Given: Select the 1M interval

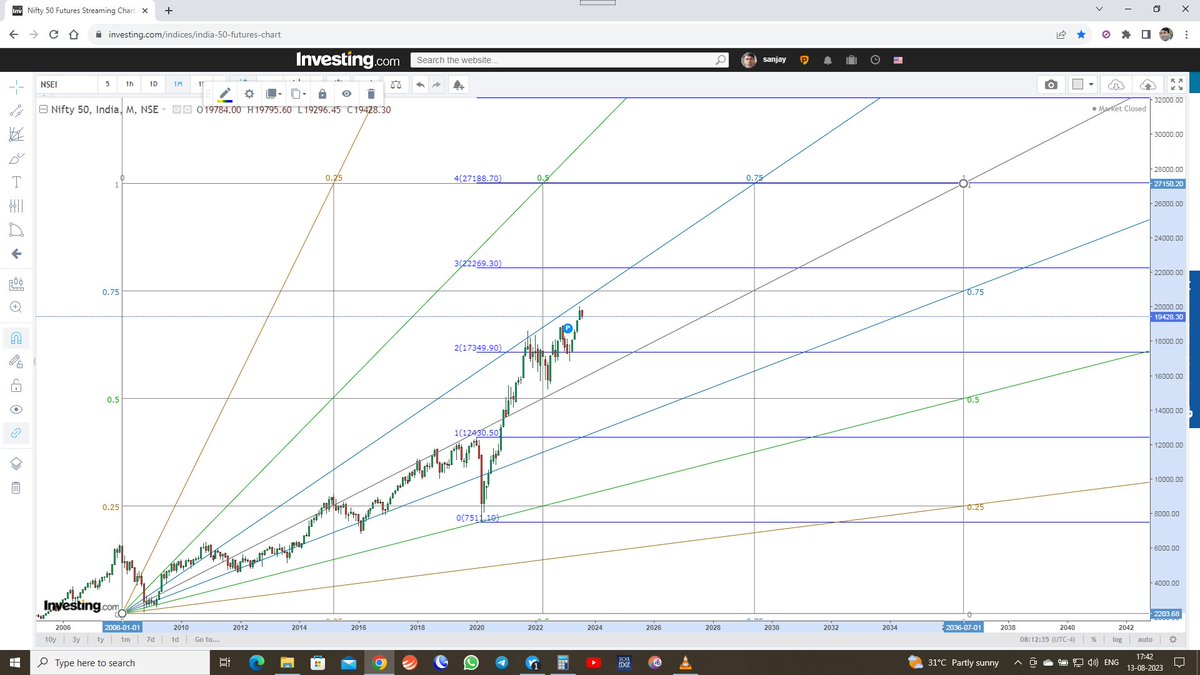Looking at the screenshot, I should pyautogui.click(x=178, y=85).
